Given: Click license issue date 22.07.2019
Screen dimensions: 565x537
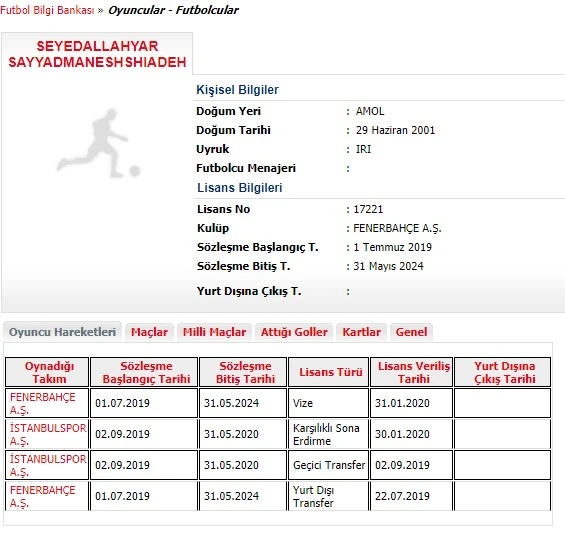Looking at the screenshot, I should click(402, 496).
